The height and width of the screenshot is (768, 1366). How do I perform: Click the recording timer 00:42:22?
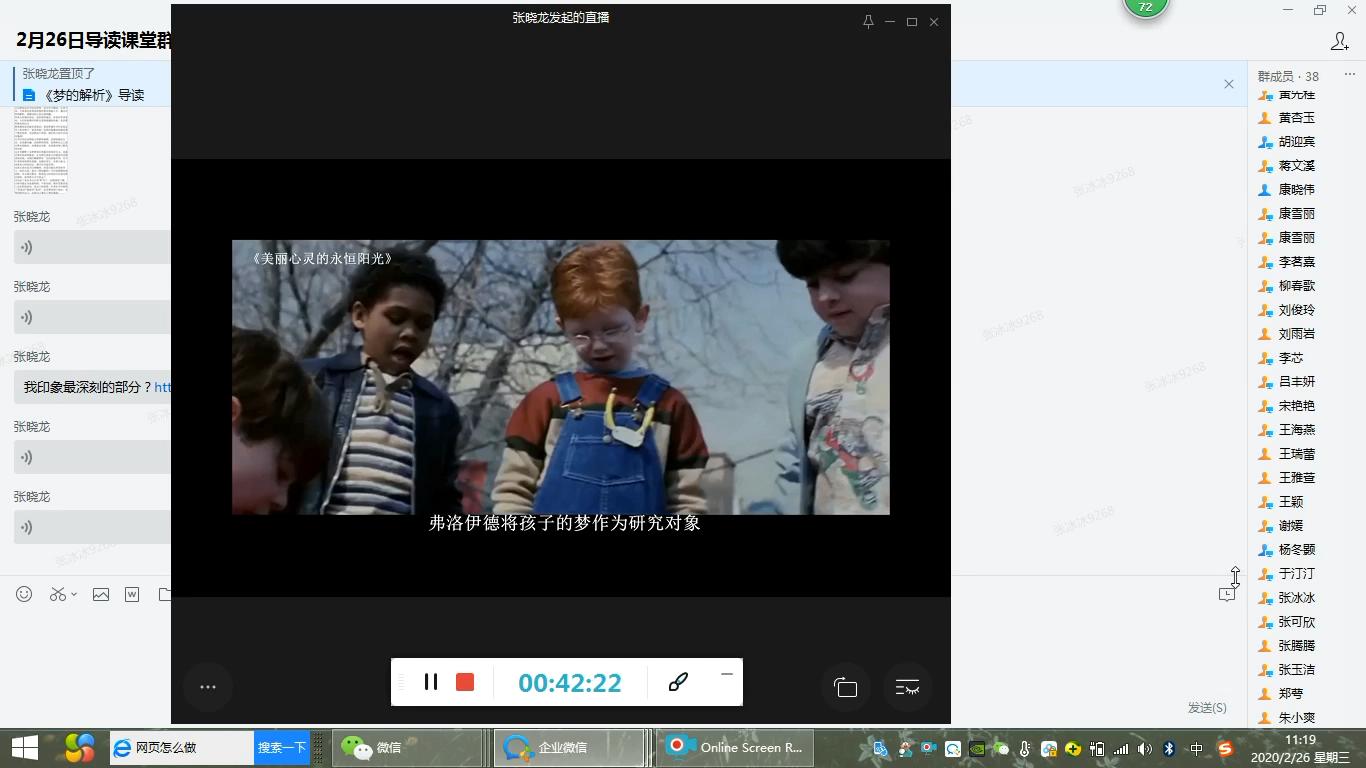[570, 683]
